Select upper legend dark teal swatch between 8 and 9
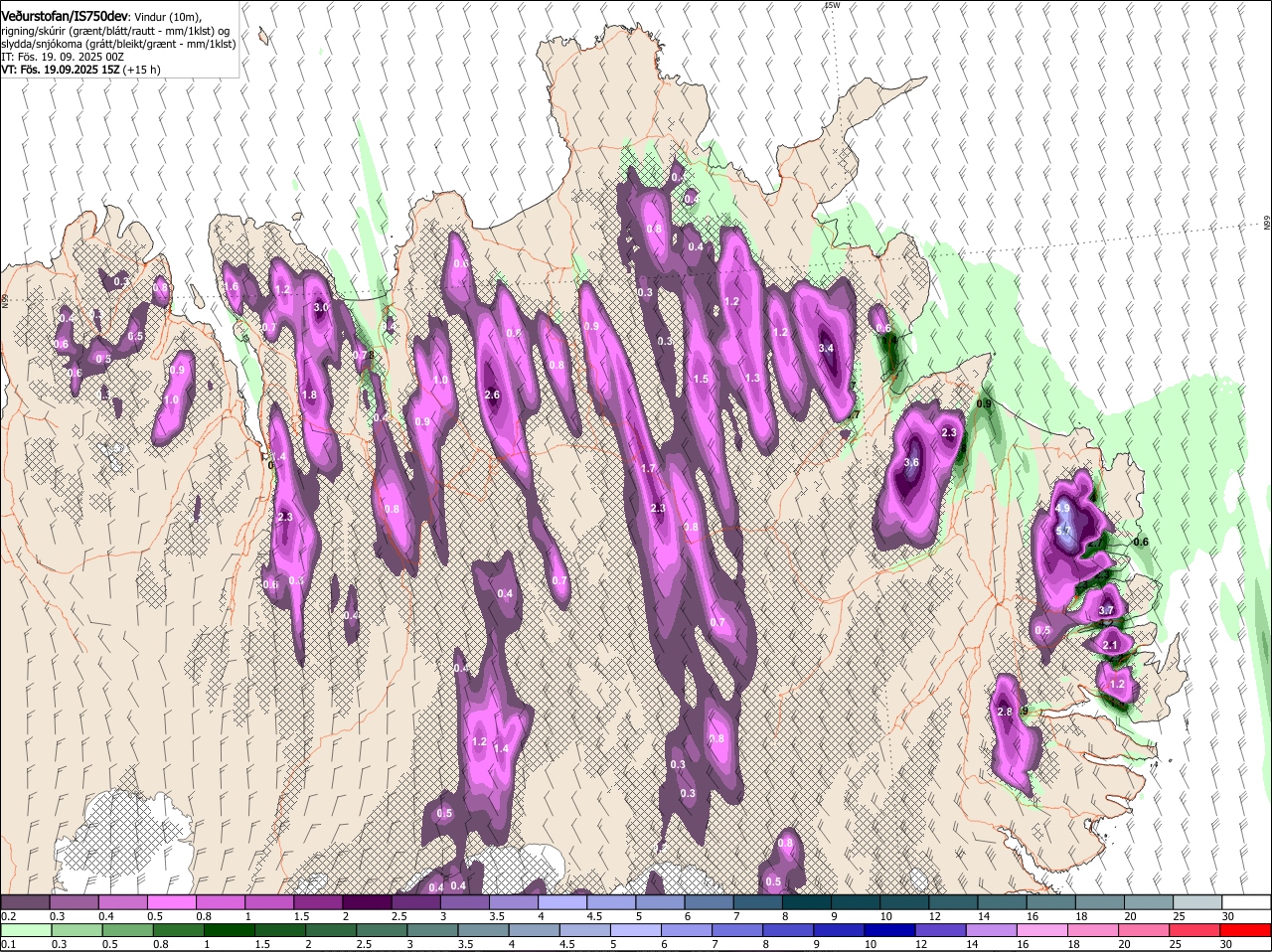Screen dimensions: 1272x952 (806, 901)
